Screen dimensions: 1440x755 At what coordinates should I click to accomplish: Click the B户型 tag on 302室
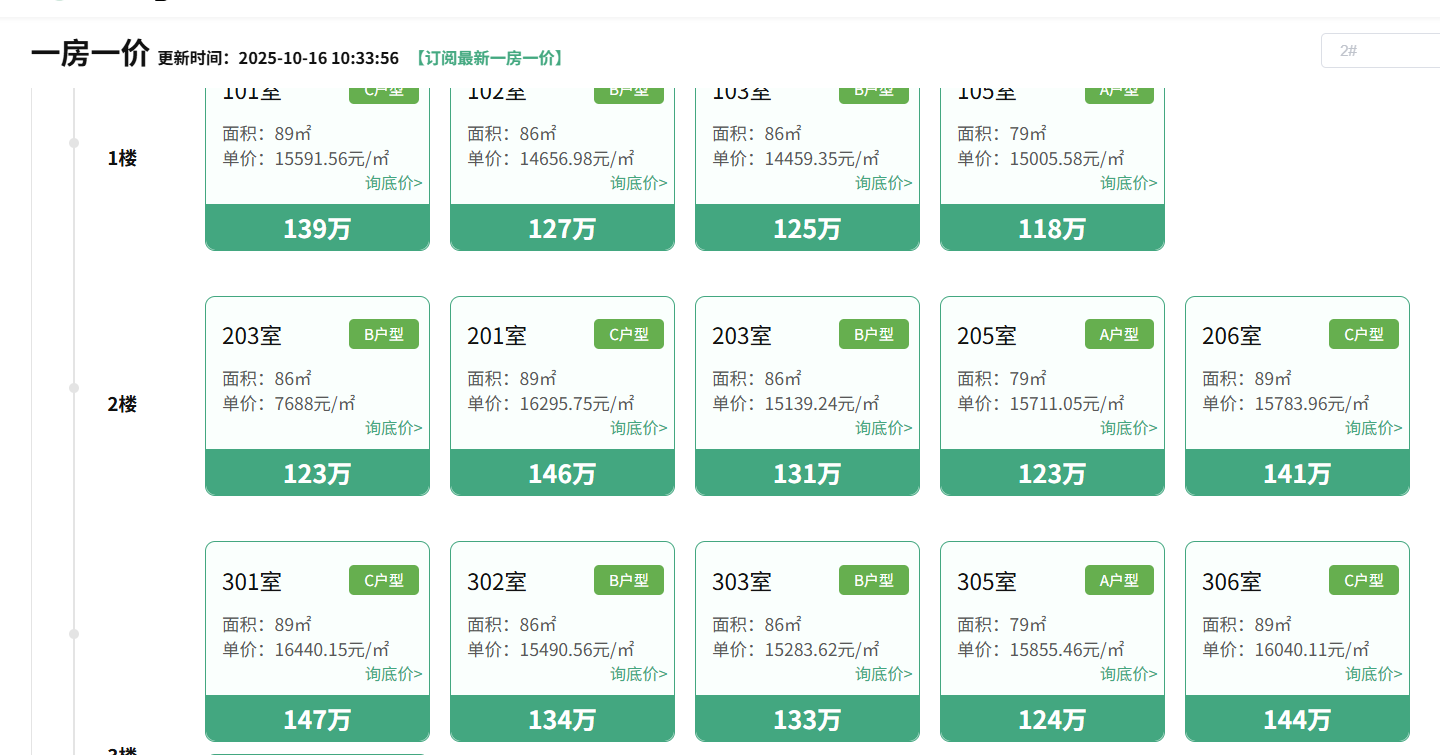click(x=629, y=580)
